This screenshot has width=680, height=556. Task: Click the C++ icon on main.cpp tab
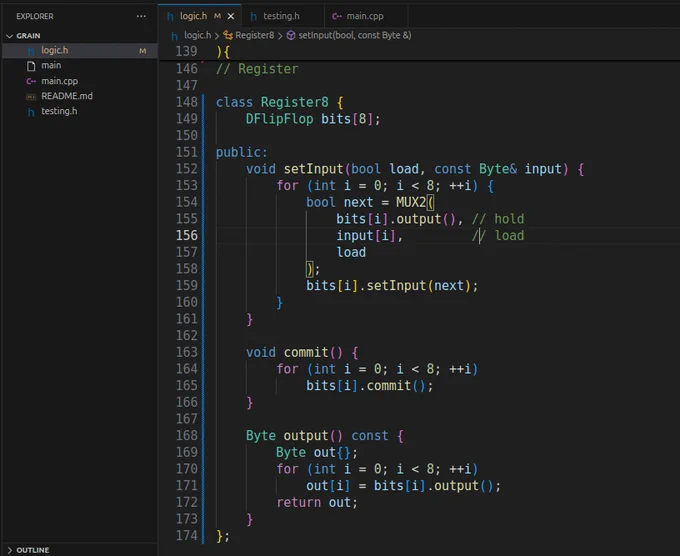337,16
